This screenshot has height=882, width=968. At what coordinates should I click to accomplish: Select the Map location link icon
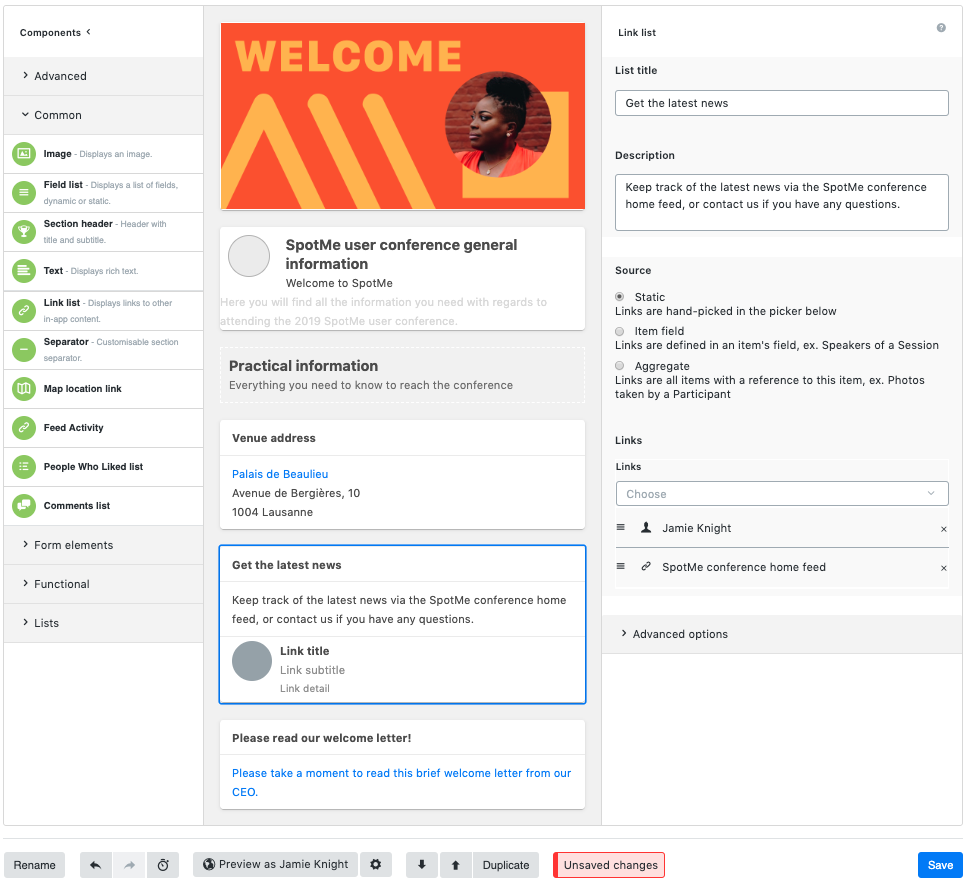tap(23, 389)
